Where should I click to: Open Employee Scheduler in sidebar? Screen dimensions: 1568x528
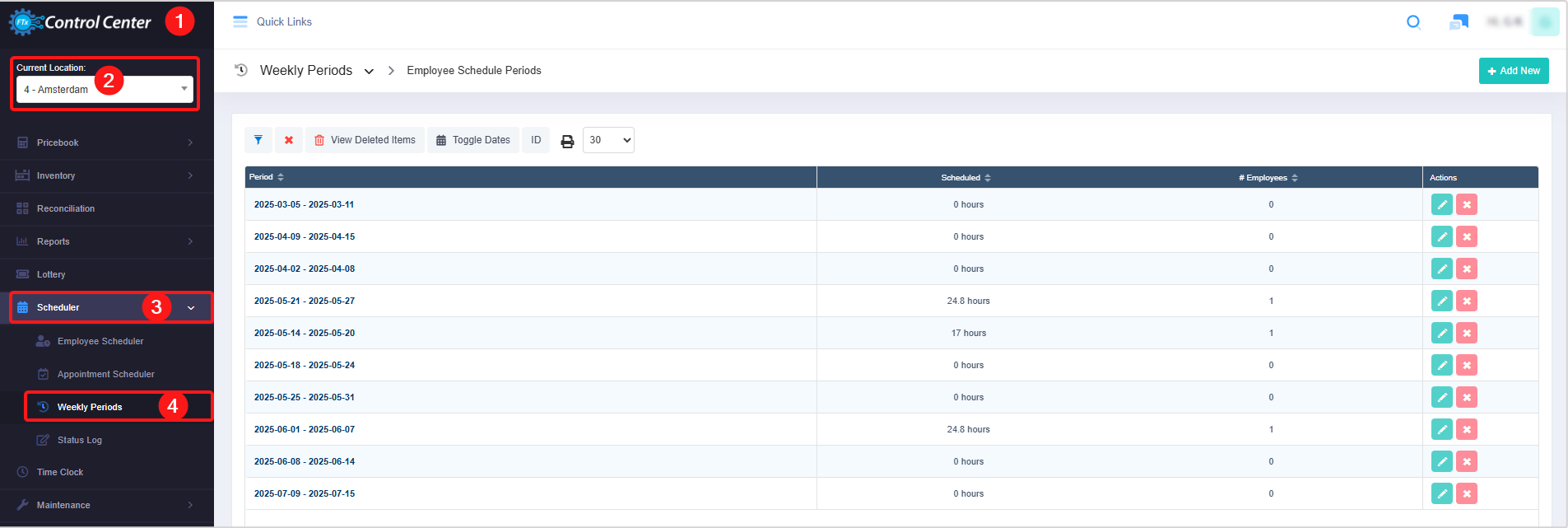(100, 341)
